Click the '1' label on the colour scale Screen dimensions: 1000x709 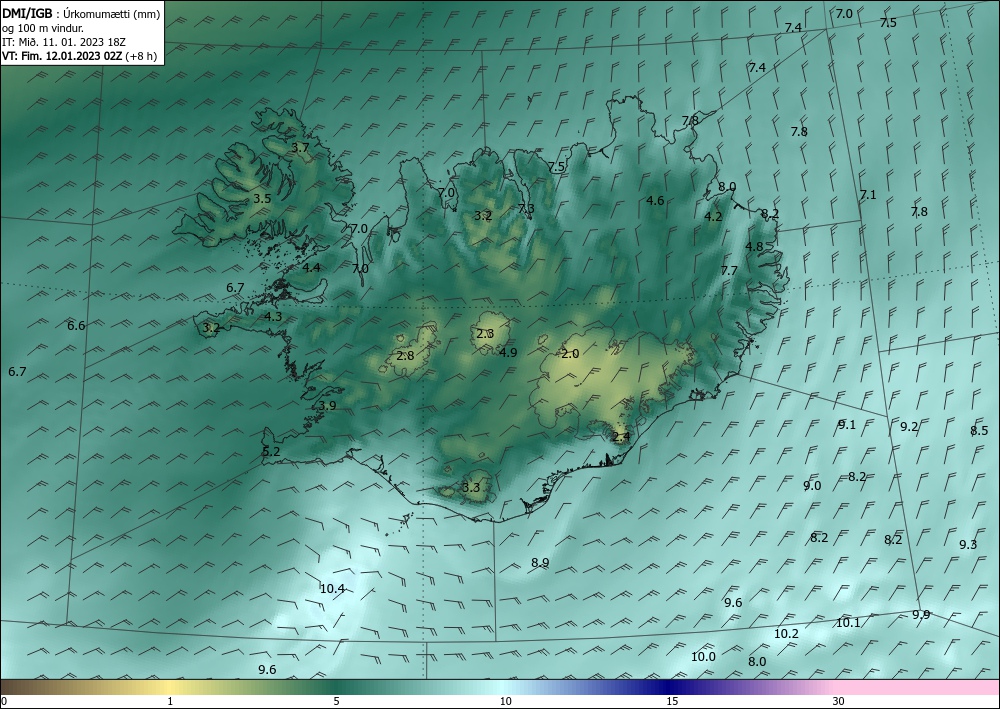(170, 701)
